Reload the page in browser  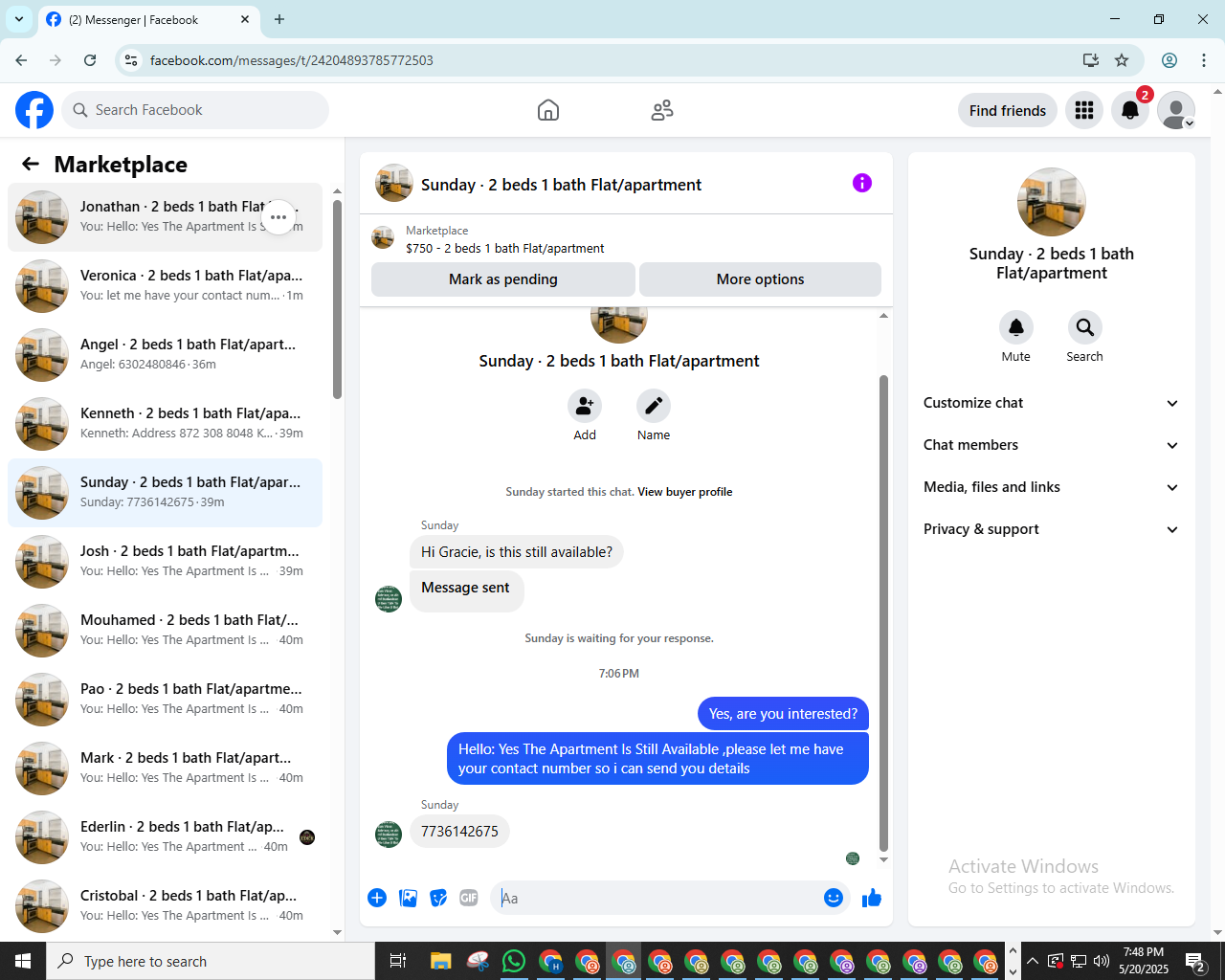(90, 60)
